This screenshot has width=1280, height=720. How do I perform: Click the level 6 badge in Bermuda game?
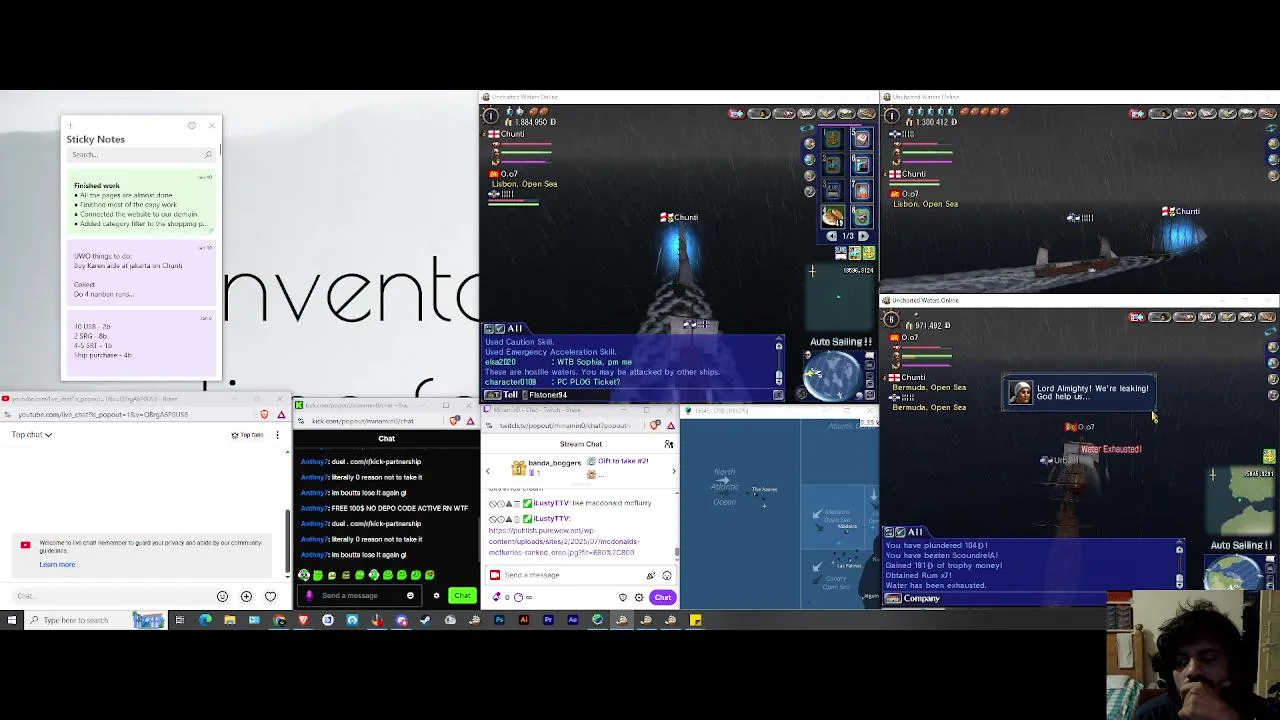[891, 320]
